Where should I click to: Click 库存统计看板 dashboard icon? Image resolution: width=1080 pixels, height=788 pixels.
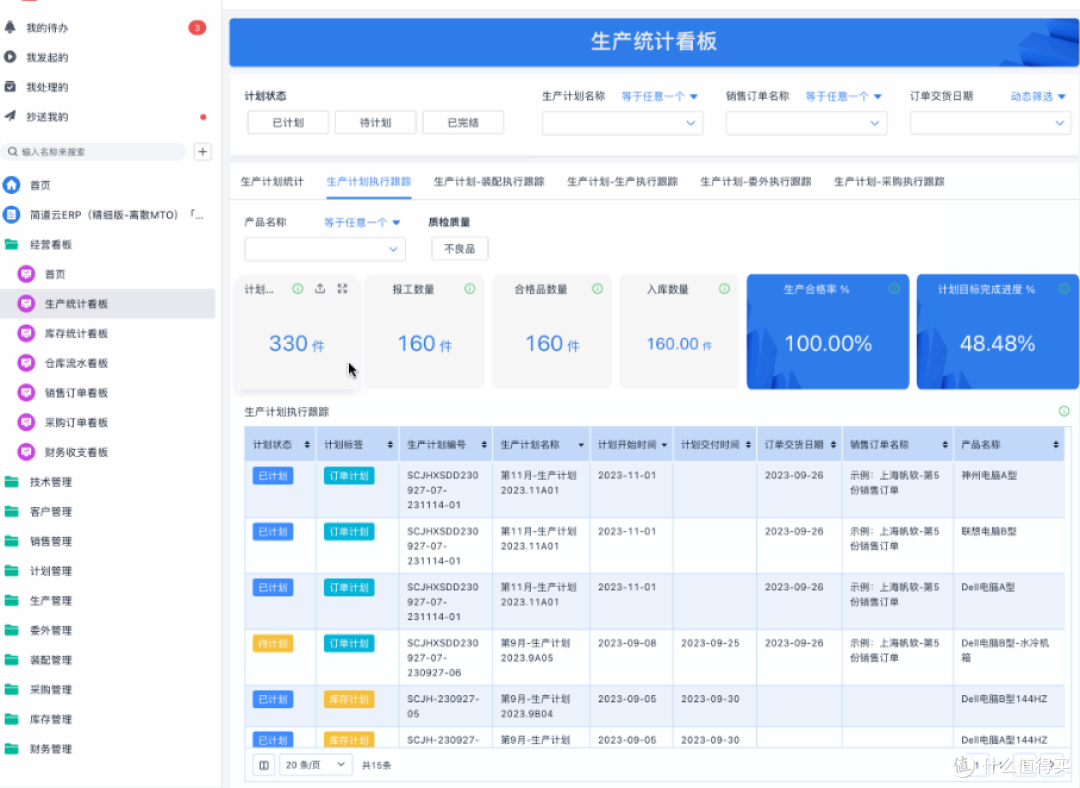coord(26,333)
